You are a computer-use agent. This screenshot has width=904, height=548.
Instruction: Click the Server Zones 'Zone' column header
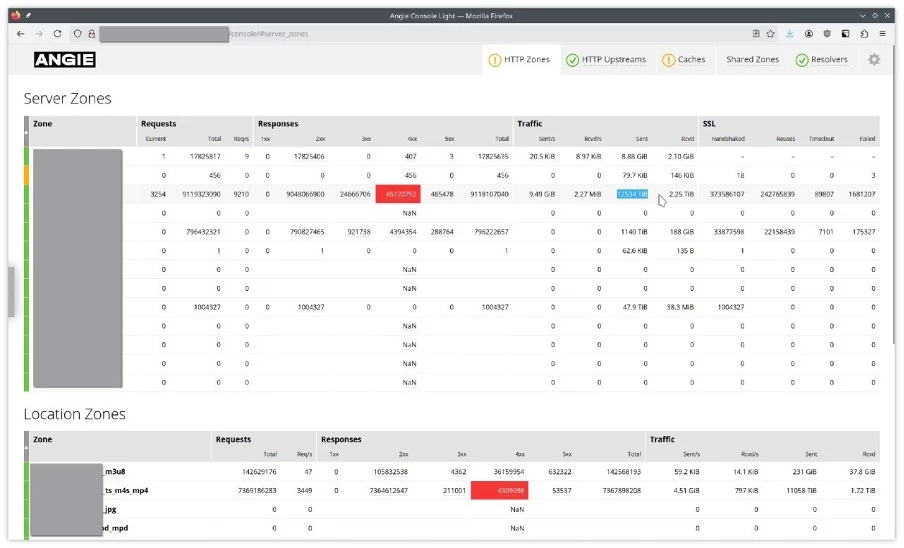pyautogui.click(x=43, y=124)
